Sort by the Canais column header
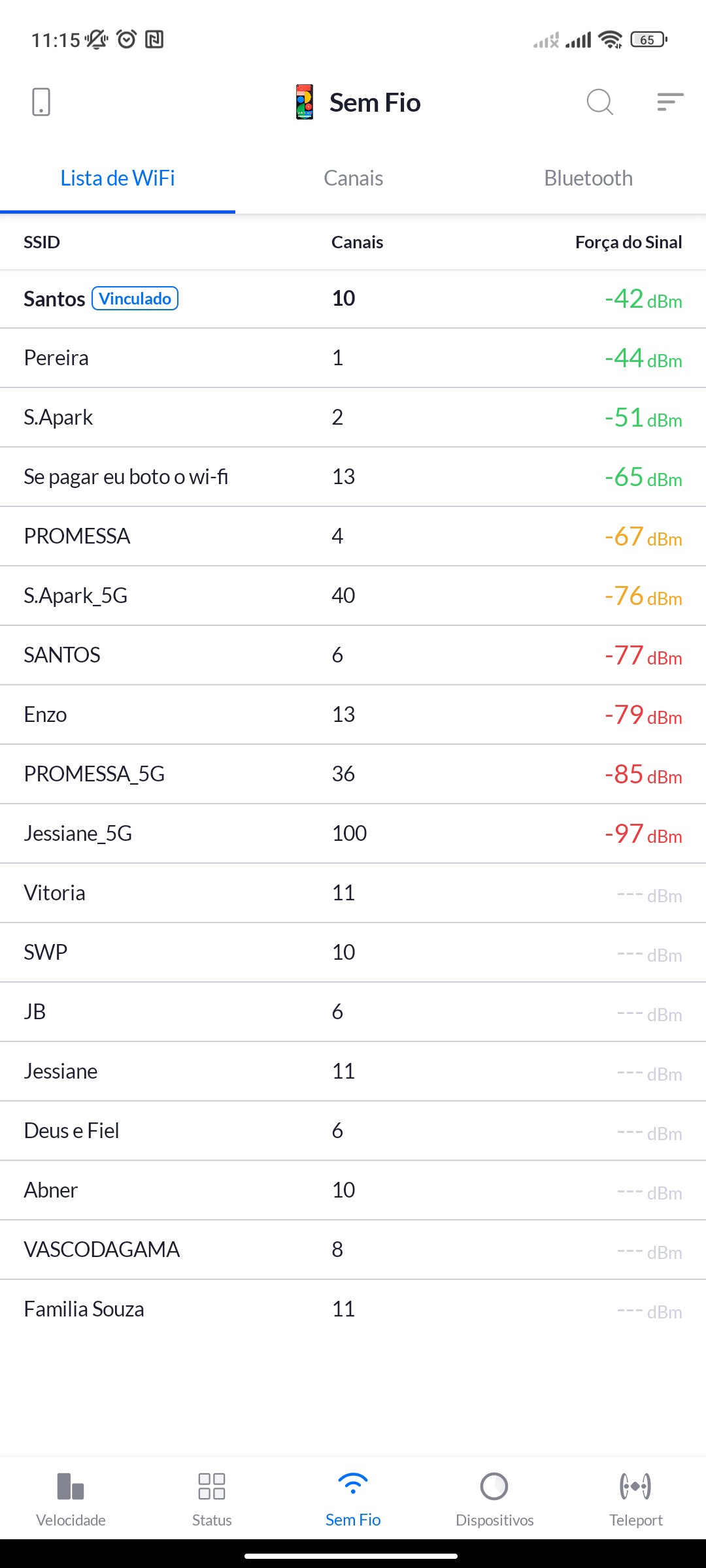The height and width of the screenshot is (1568, 706). click(357, 242)
